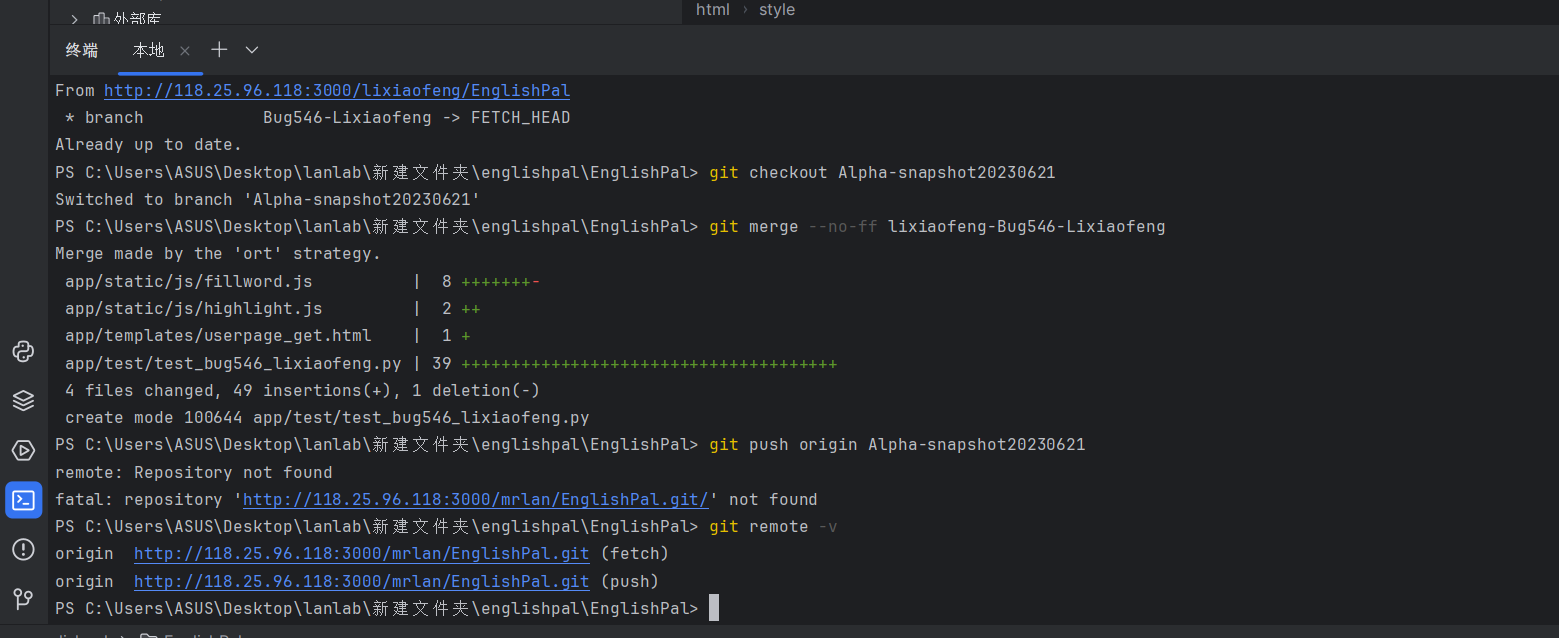Open the Git version control icon
This screenshot has width=1559, height=638.
[x=23, y=598]
